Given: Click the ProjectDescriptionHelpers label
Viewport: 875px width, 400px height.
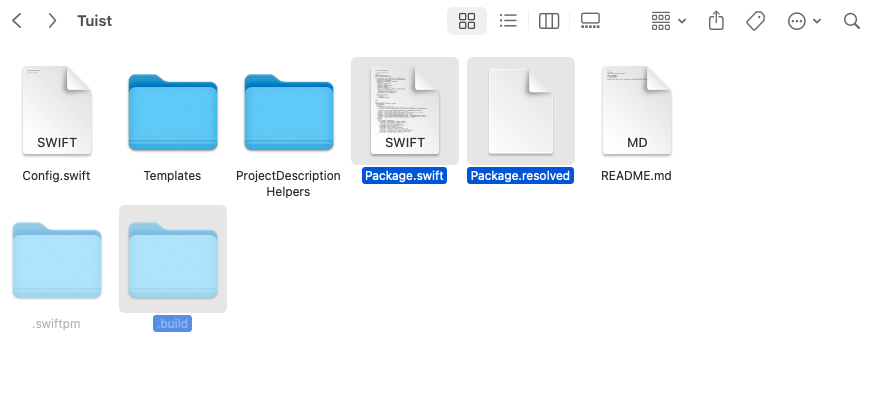Looking at the screenshot, I should click(x=288, y=184).
